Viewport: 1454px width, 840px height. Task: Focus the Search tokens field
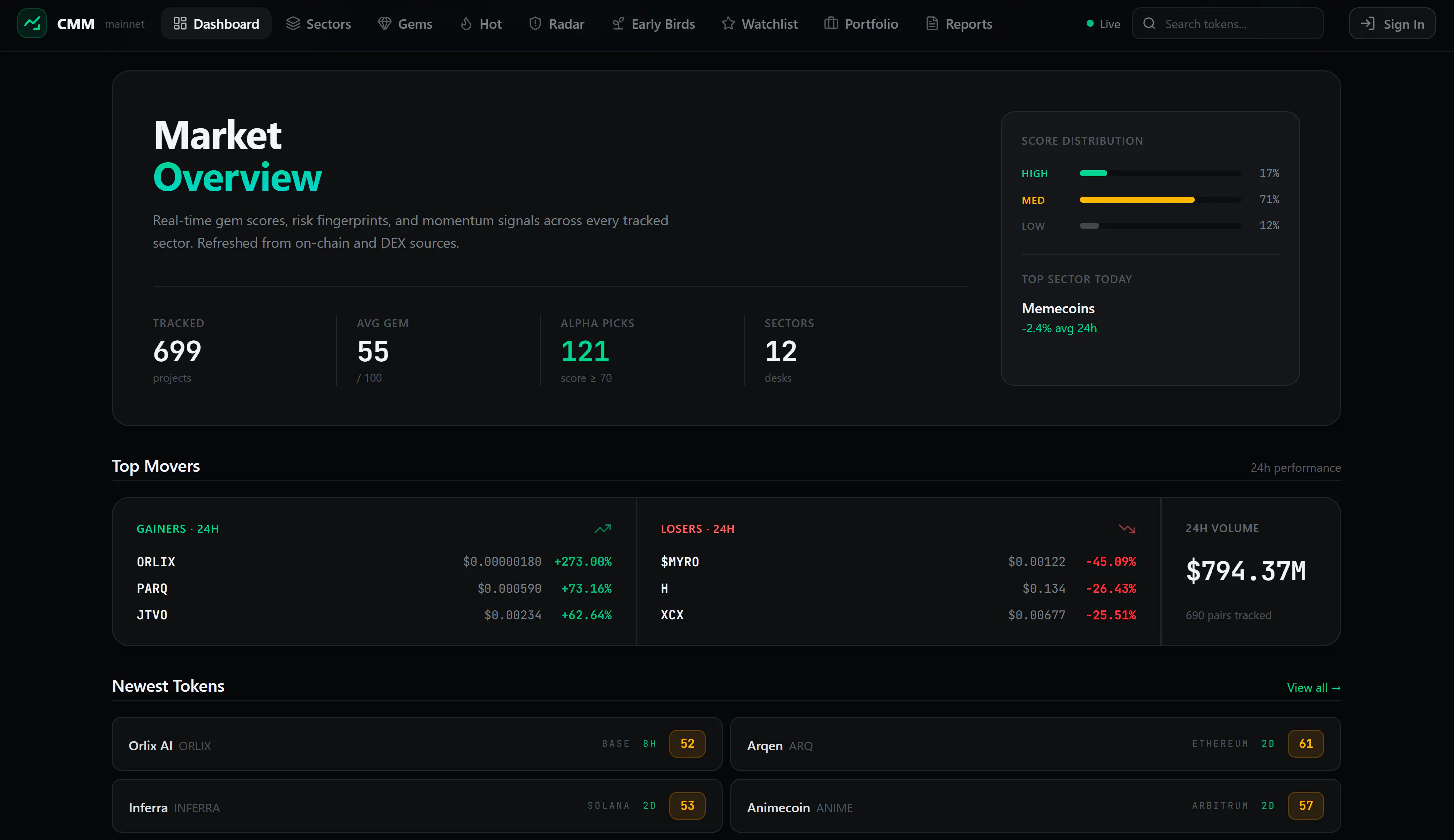1228,23
